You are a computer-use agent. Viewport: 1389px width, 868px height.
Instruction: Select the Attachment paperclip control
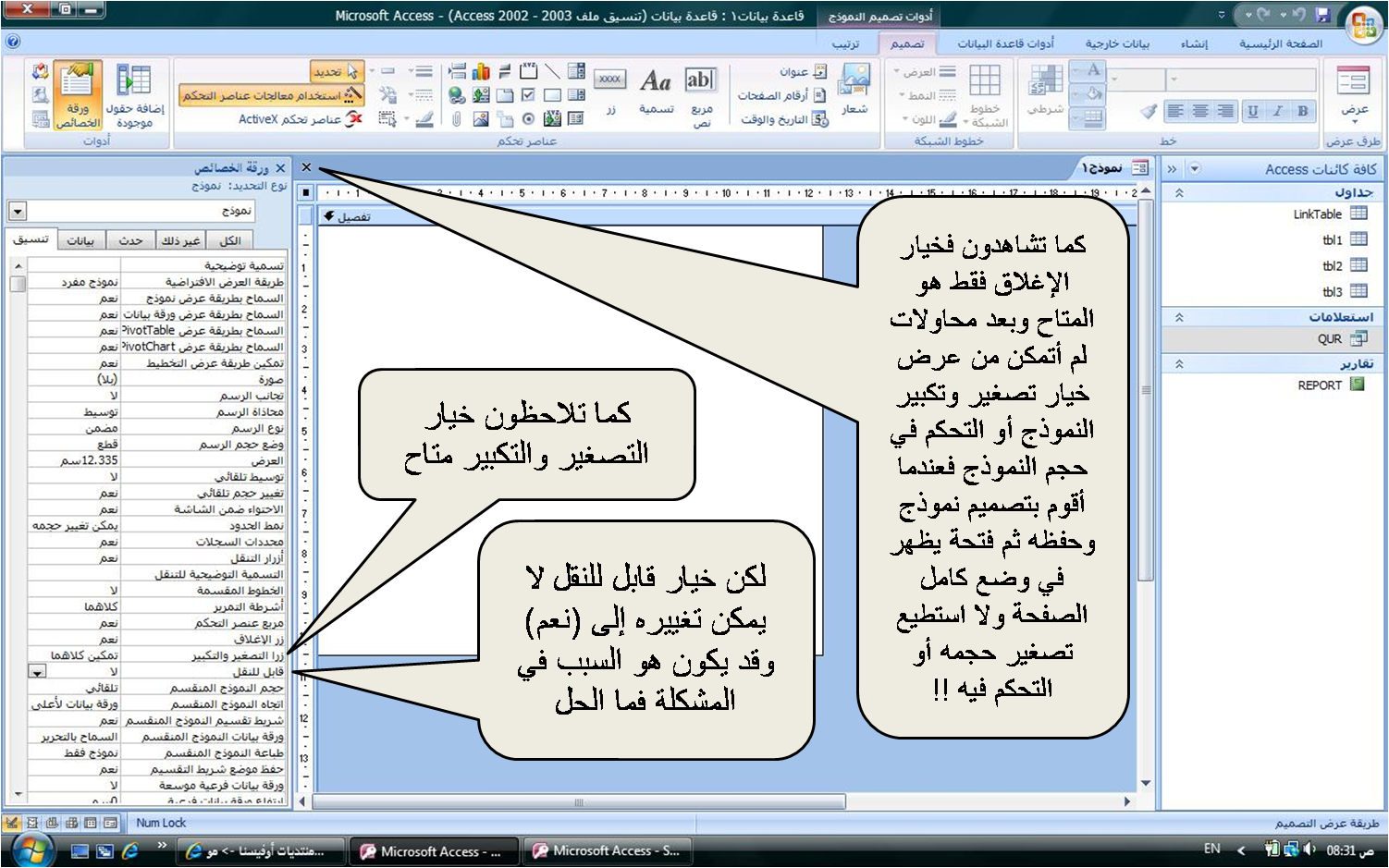click(x=457, y=118)
